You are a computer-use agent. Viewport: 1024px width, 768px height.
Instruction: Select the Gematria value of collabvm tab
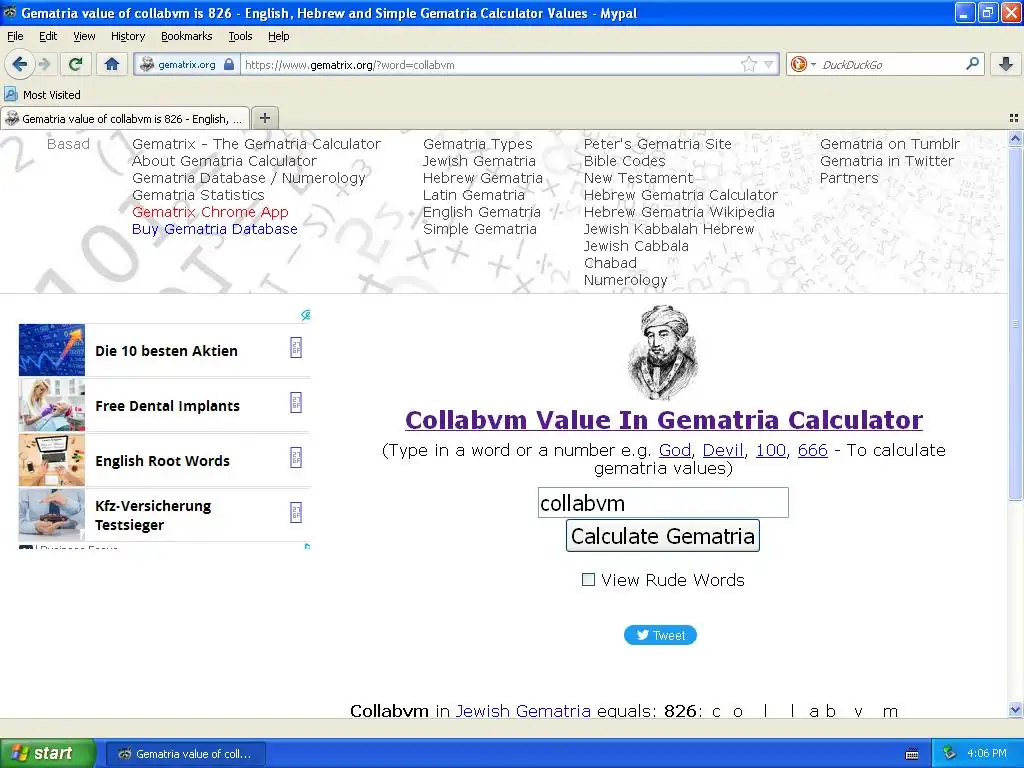125,119
